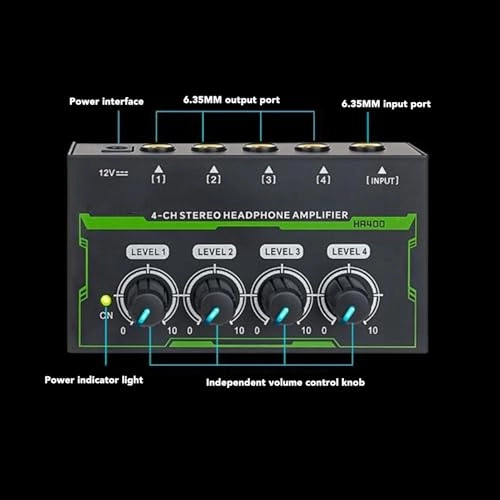The height and width of the screenshot is (500, 500).
Task: Click the LEVEL 2 volume knob
Action: click(x=214, y=301)
